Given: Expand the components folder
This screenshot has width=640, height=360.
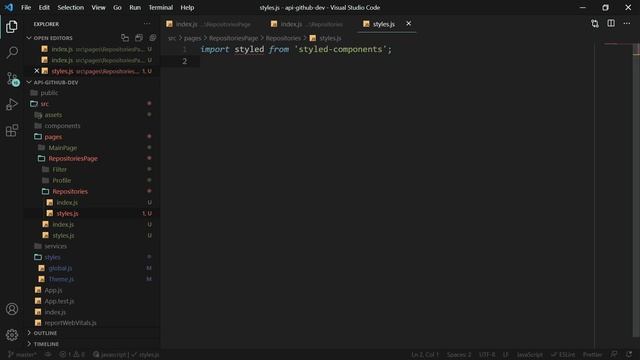Looking at the screenshot, I should click(x=62, y=126).
